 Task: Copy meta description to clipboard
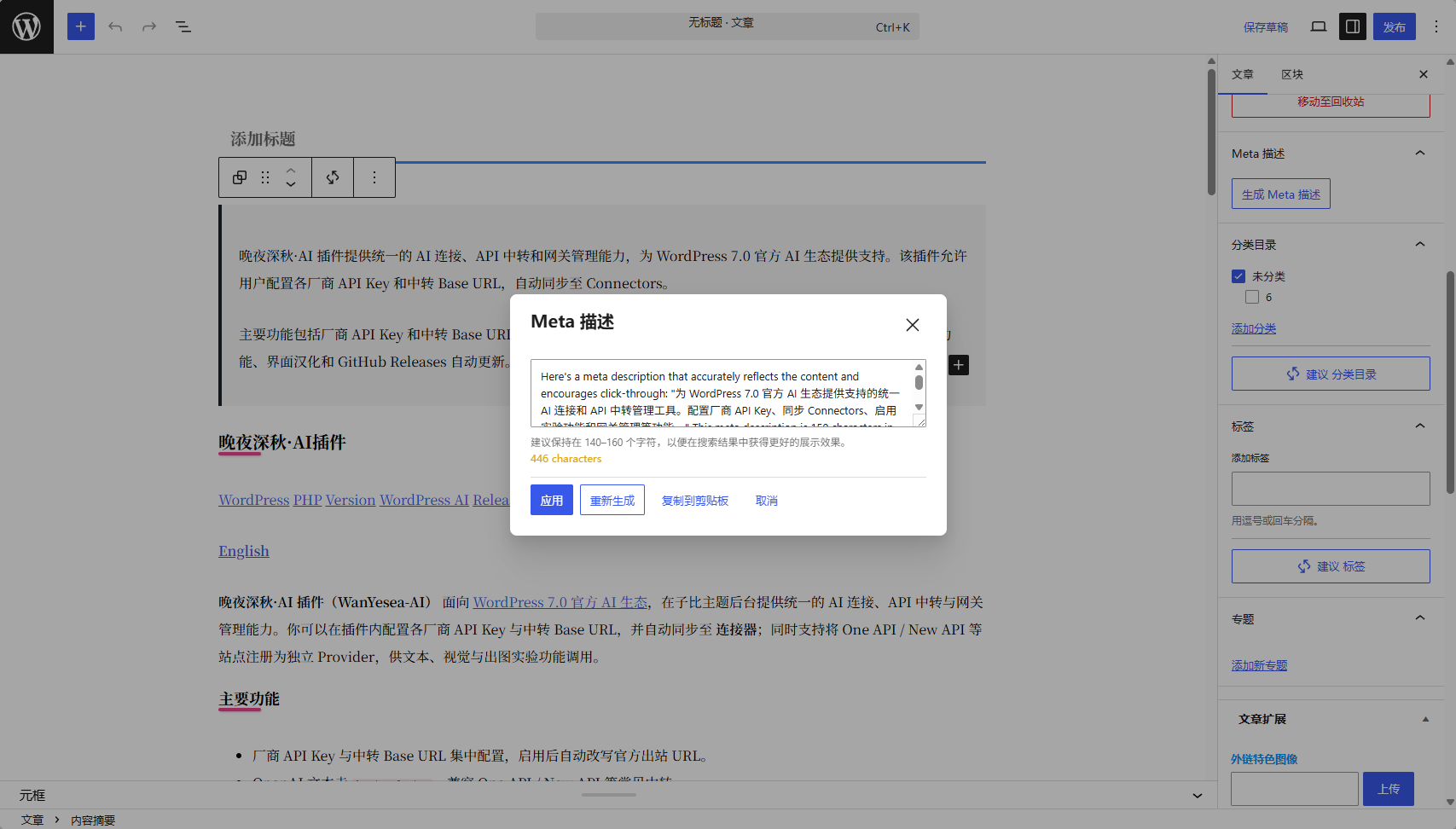pos(695,501)
